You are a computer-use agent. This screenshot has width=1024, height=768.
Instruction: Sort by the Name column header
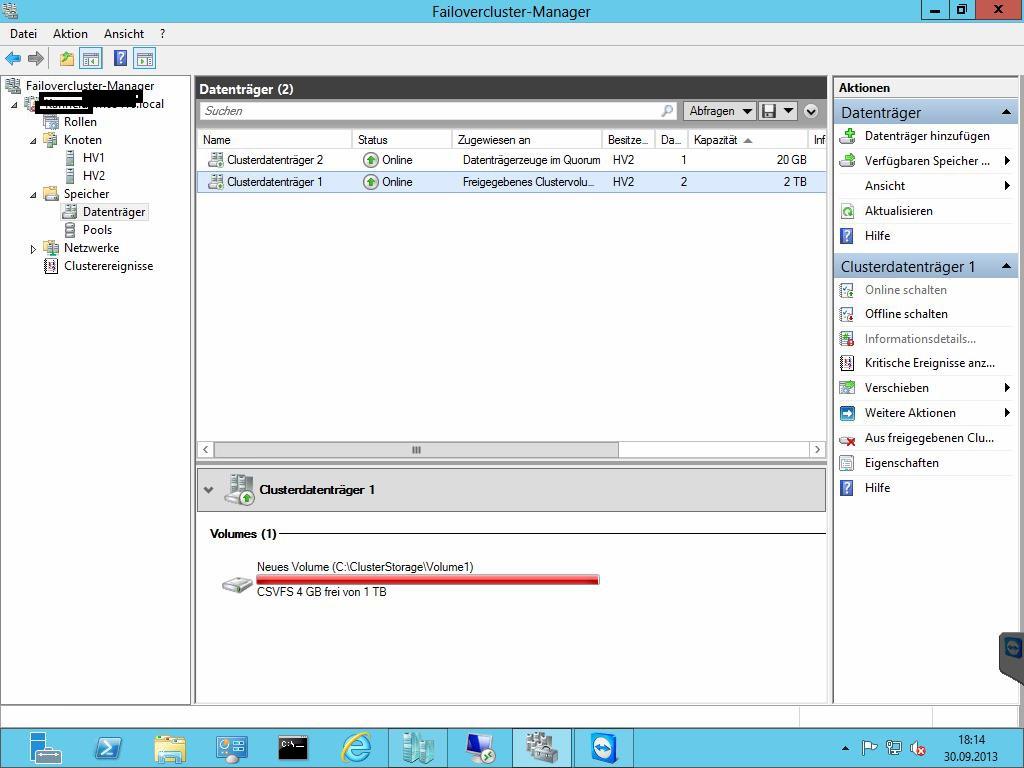274,140
